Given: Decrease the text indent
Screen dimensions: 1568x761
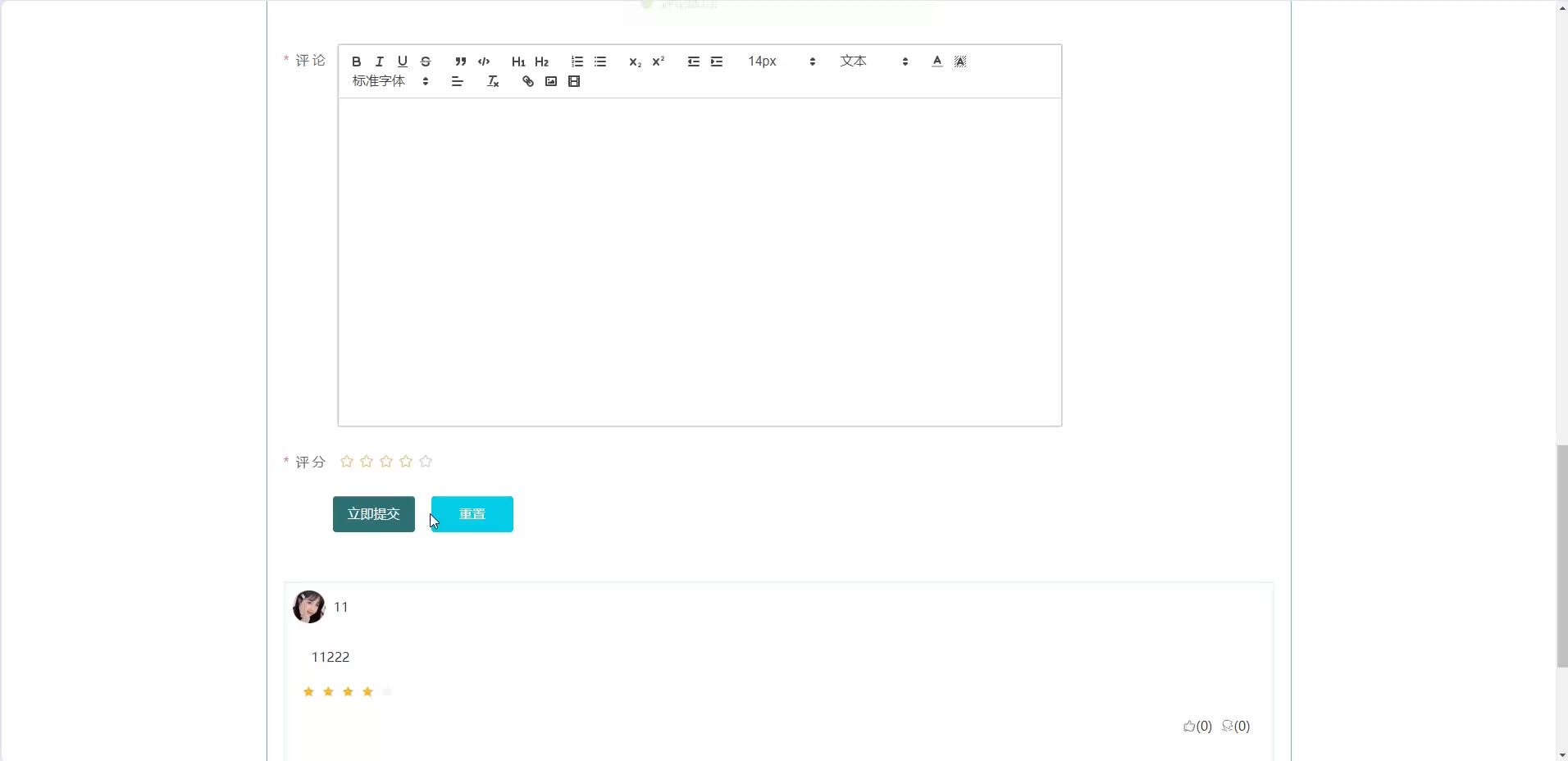Looking at the screenshot, I should [694, 62].
